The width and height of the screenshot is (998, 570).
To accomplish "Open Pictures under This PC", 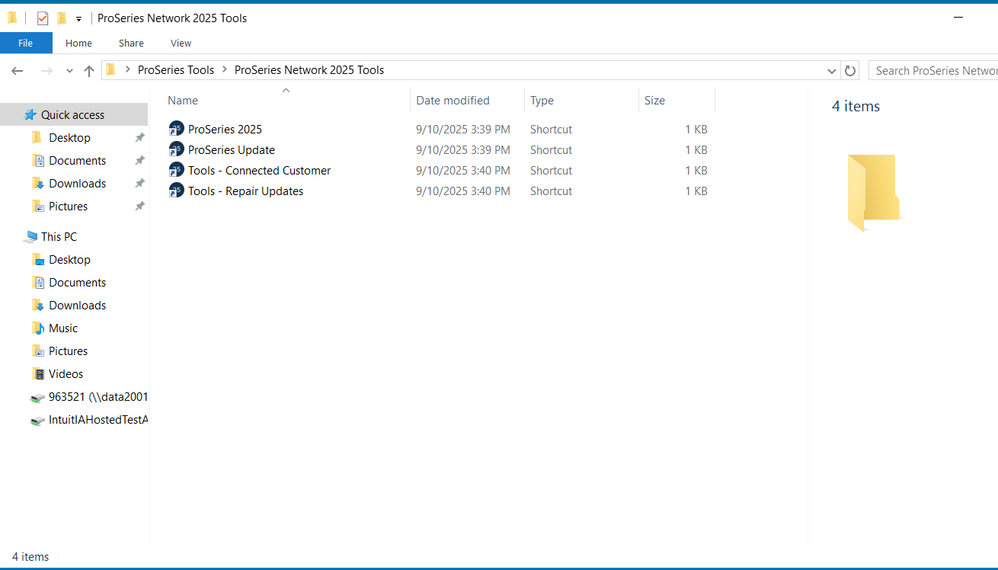I will (x=68, y=351).
